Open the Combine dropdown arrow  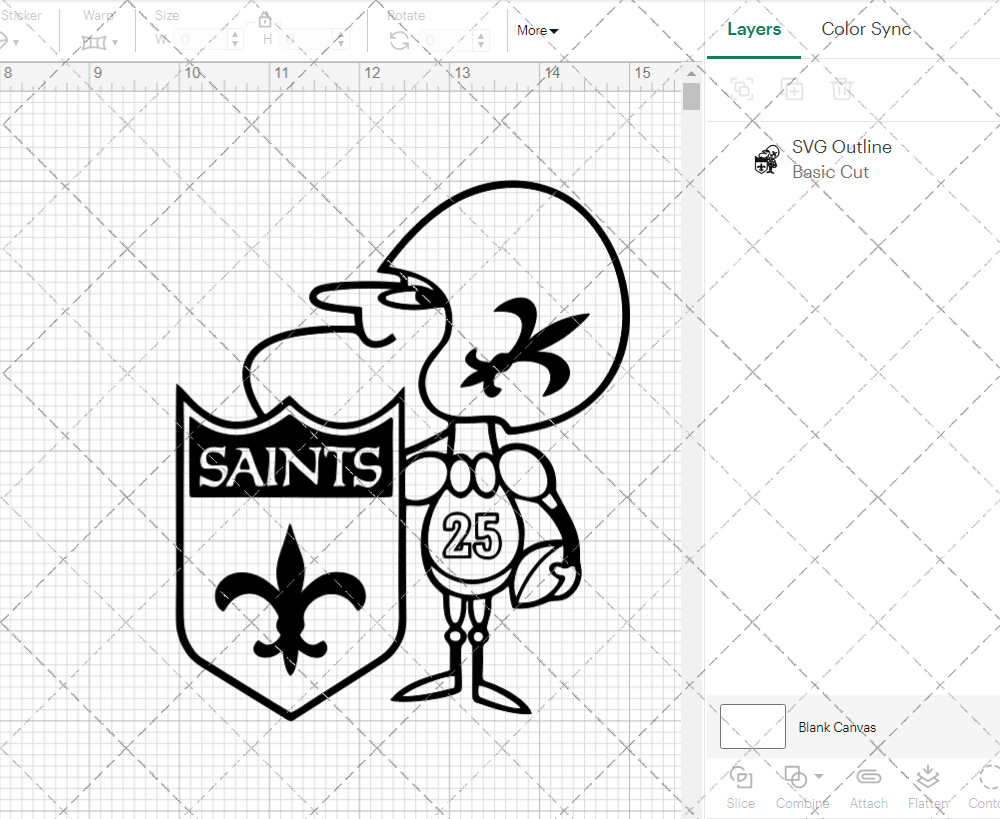pyautogui.click(x=819, y=776)
